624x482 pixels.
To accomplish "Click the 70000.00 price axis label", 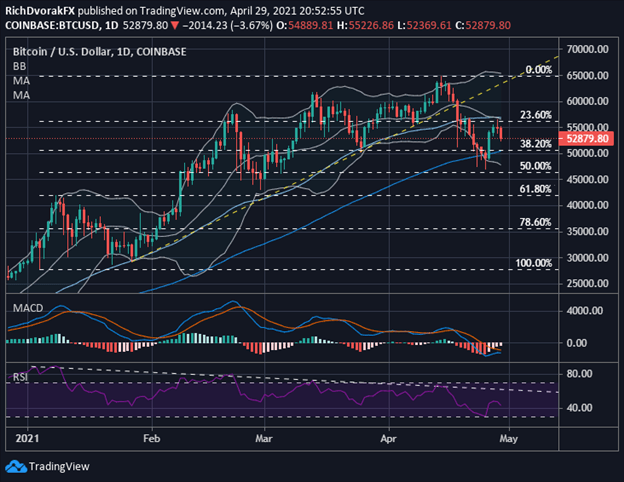I will pos(587,49).
